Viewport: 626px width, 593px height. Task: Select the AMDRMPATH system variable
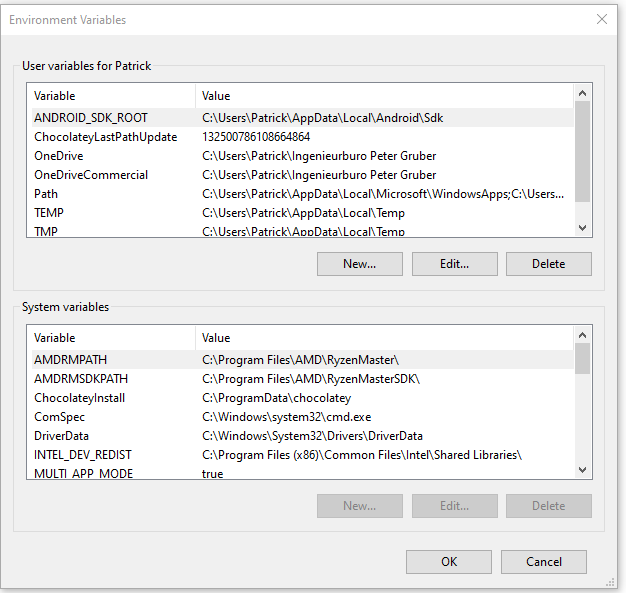click(x=303, y=360)
